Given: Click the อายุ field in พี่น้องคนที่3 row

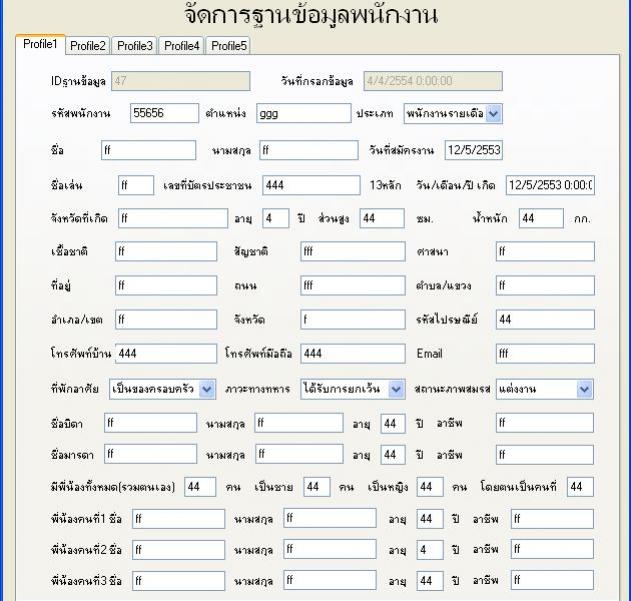Looking at the screenshot, I should point(430,580).
